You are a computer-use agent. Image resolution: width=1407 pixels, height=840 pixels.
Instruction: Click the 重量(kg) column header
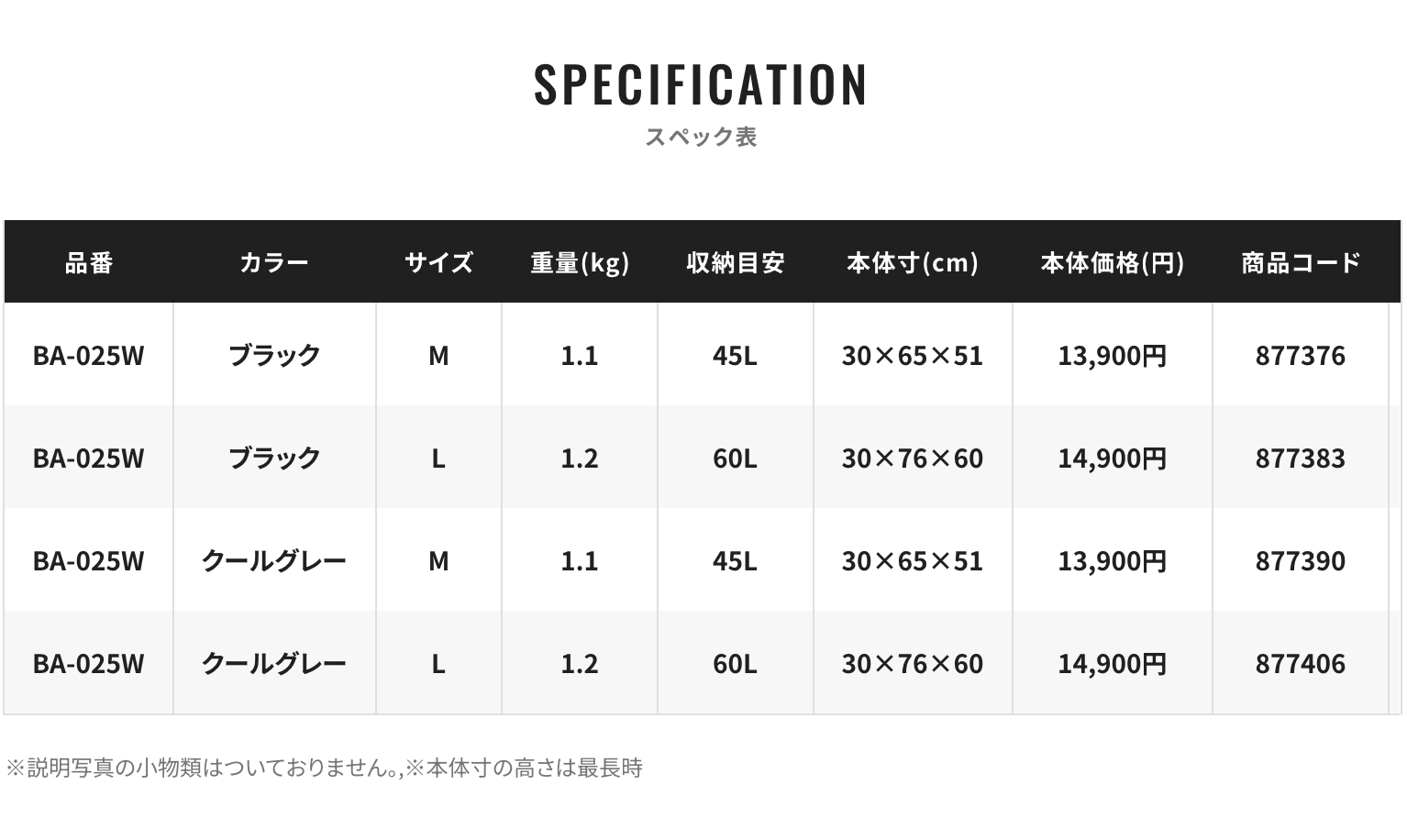coord(580,263)
